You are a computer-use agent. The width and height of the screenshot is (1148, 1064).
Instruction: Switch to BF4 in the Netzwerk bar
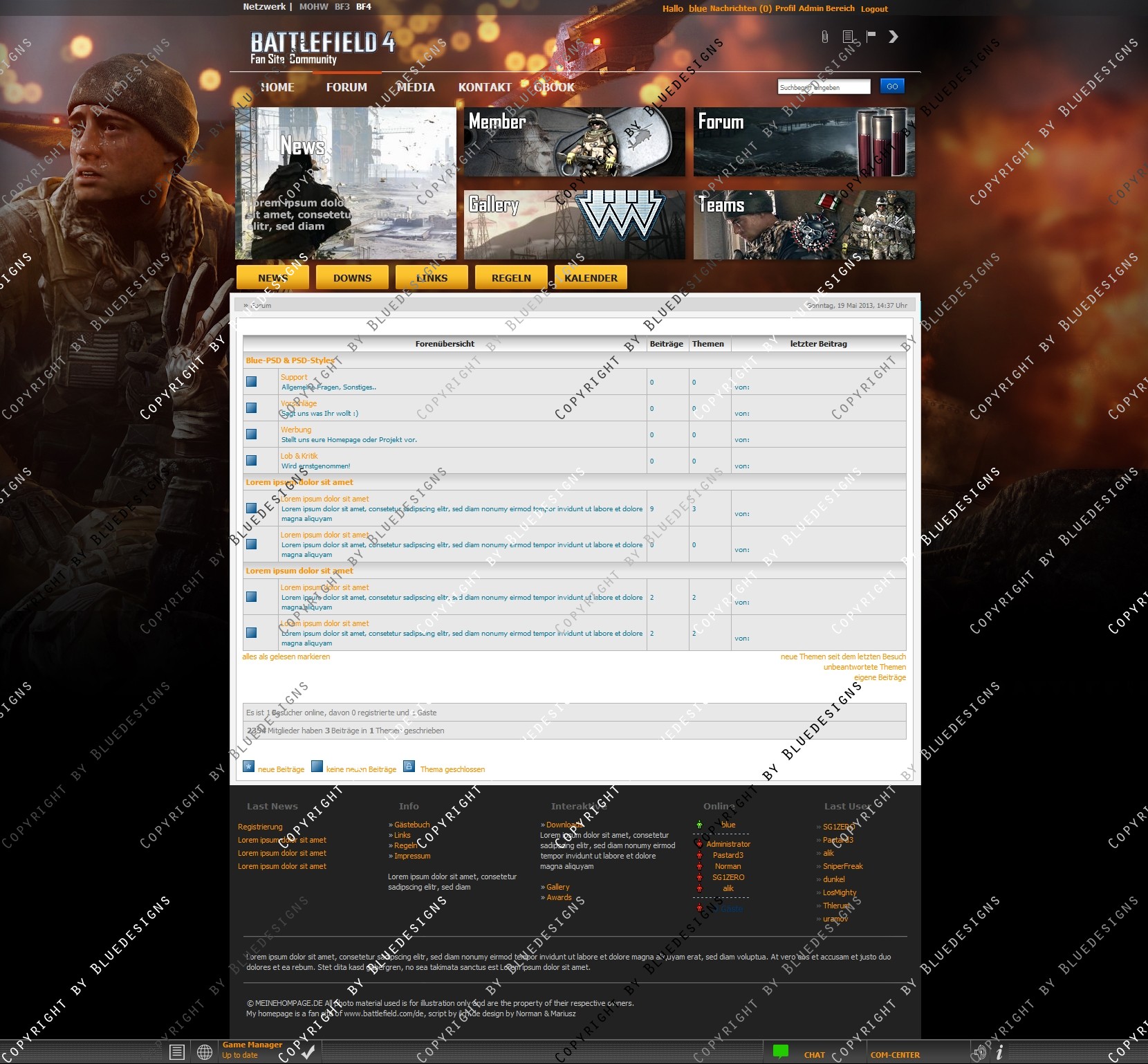click(364, 7)
